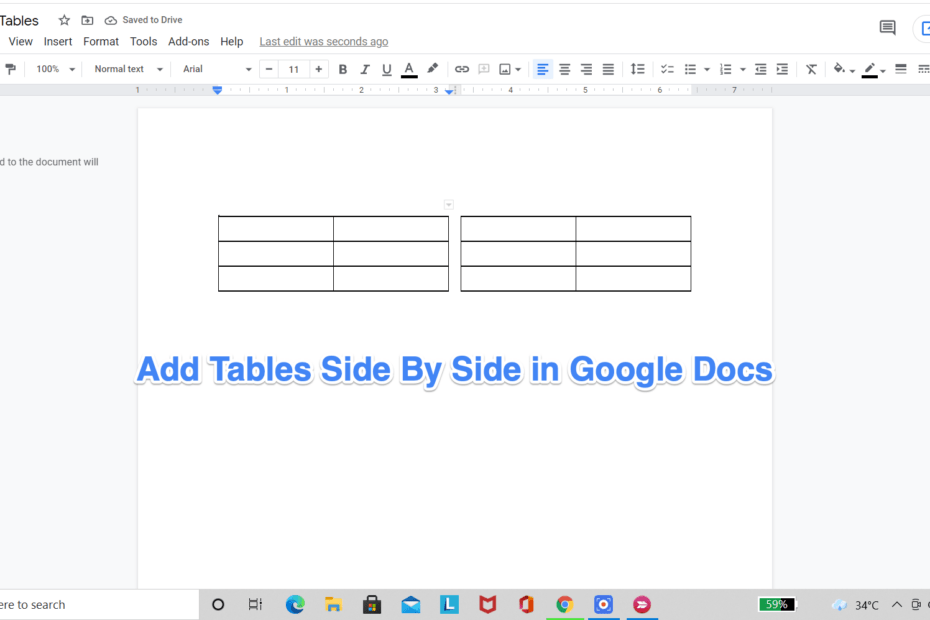Click the Tables document title
This screenshot has height=620, width=930.
tap(19, 21)
